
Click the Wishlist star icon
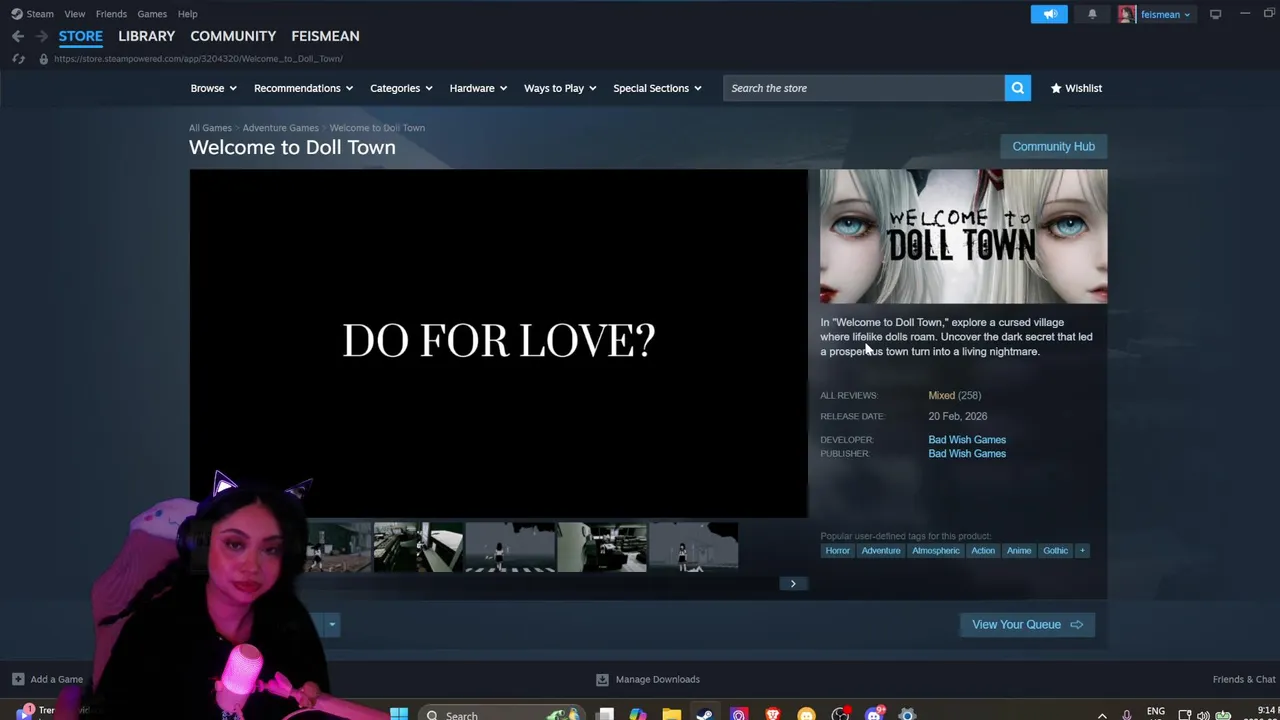pyautogui.click(x=1056, y=88)
